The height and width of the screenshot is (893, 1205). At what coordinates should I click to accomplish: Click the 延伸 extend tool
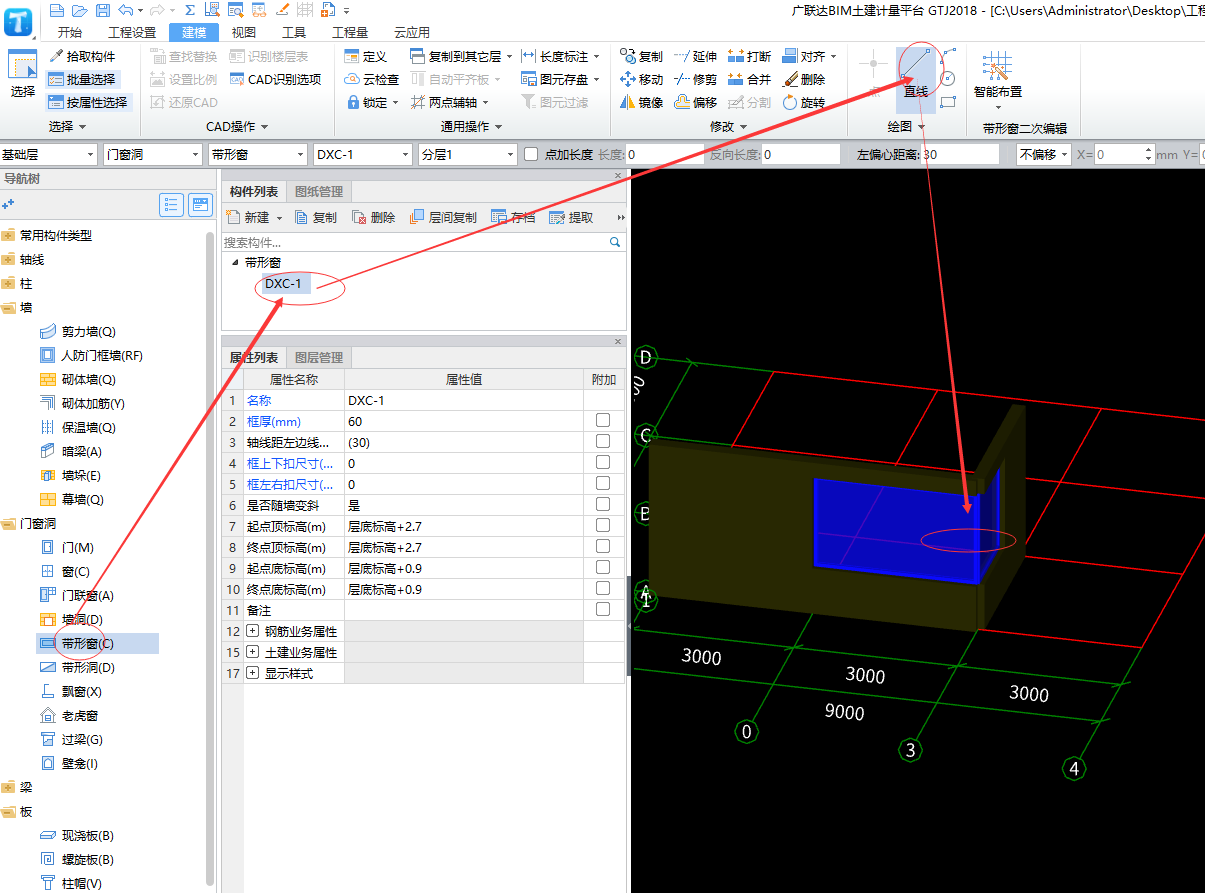[695, 56]
